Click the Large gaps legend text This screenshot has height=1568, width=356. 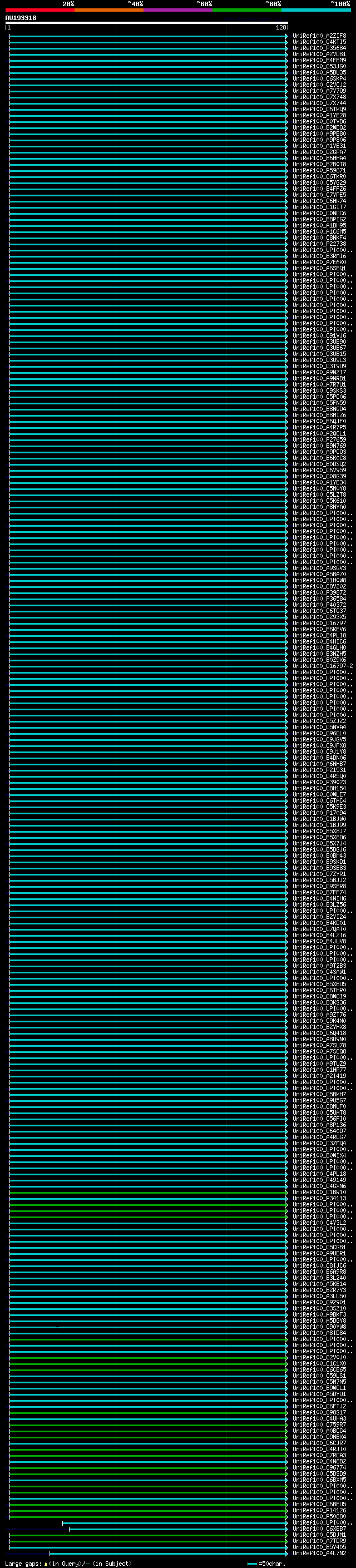pos(68,1563)
